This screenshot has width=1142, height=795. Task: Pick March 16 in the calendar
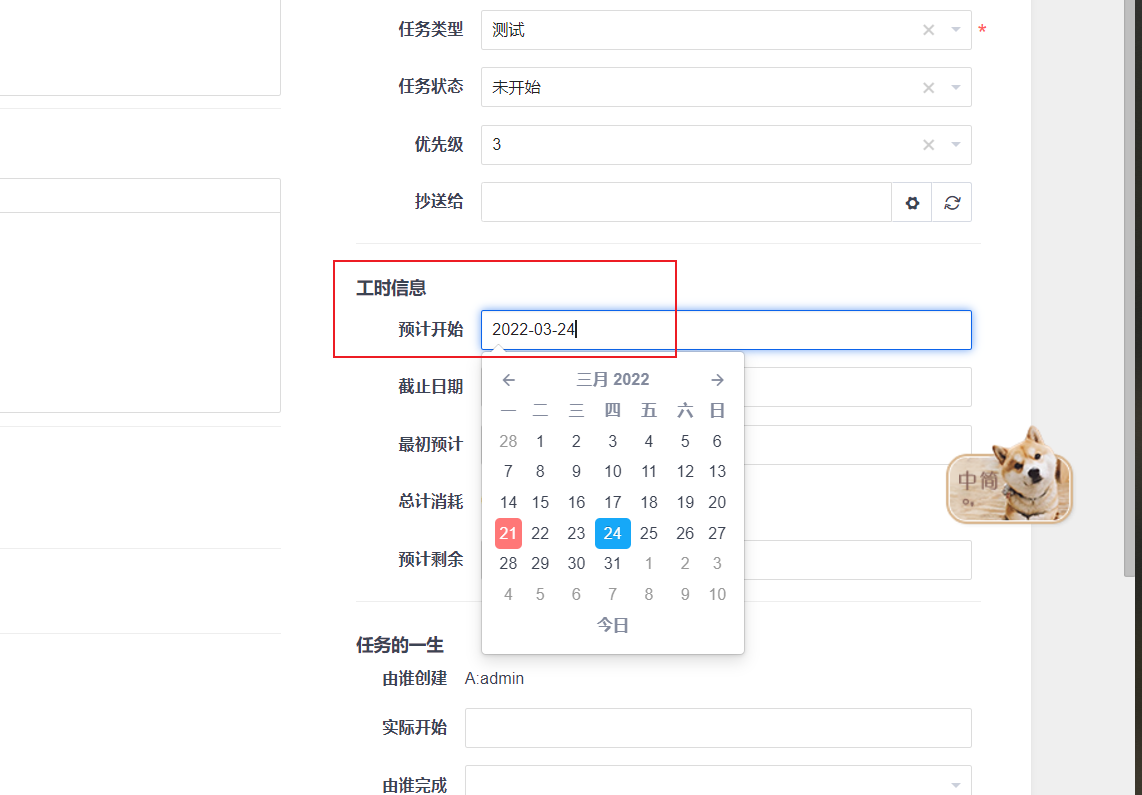576,502
